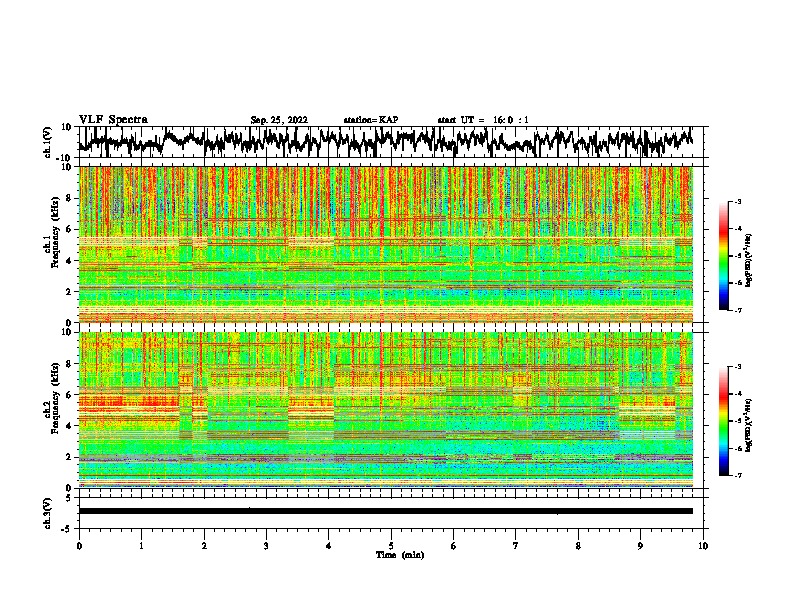
Task: Click the "-3" label on ch.1 color bar
Action: coord(738,201)
